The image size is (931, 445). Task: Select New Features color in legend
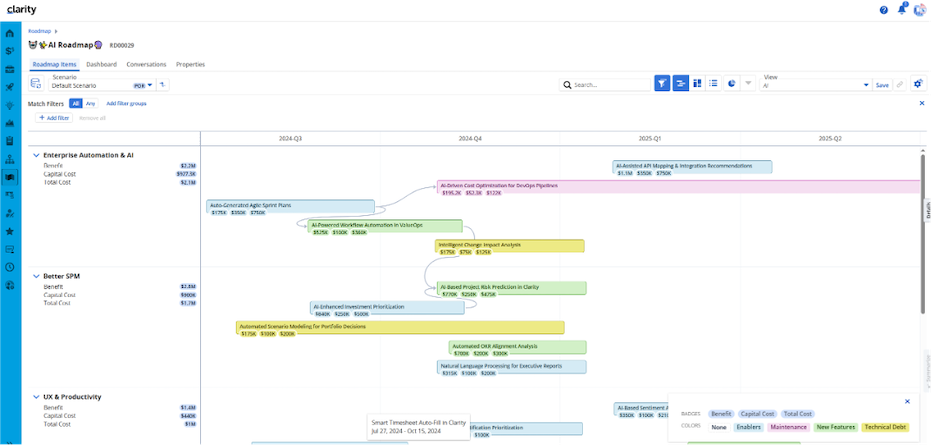click(x=835, y=427)
